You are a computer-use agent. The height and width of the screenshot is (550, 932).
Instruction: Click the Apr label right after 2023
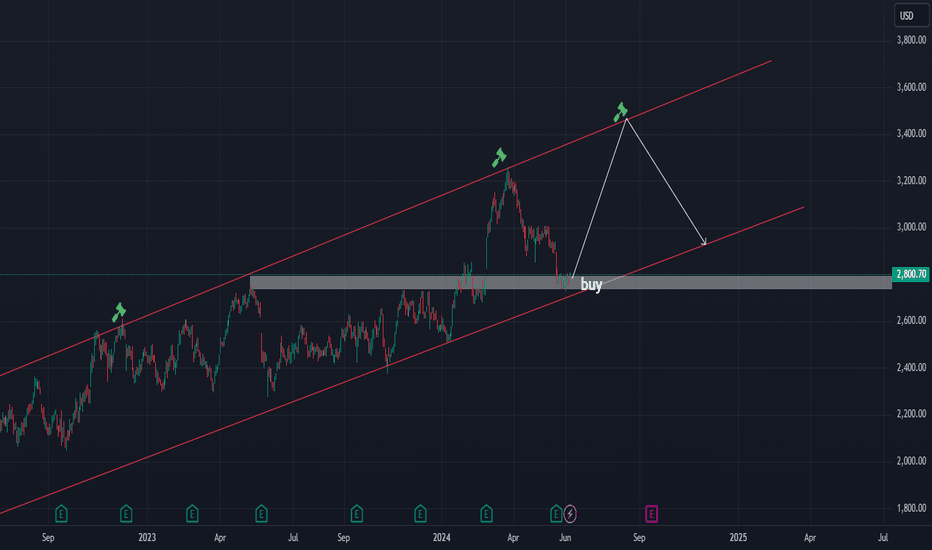point(220,538)
